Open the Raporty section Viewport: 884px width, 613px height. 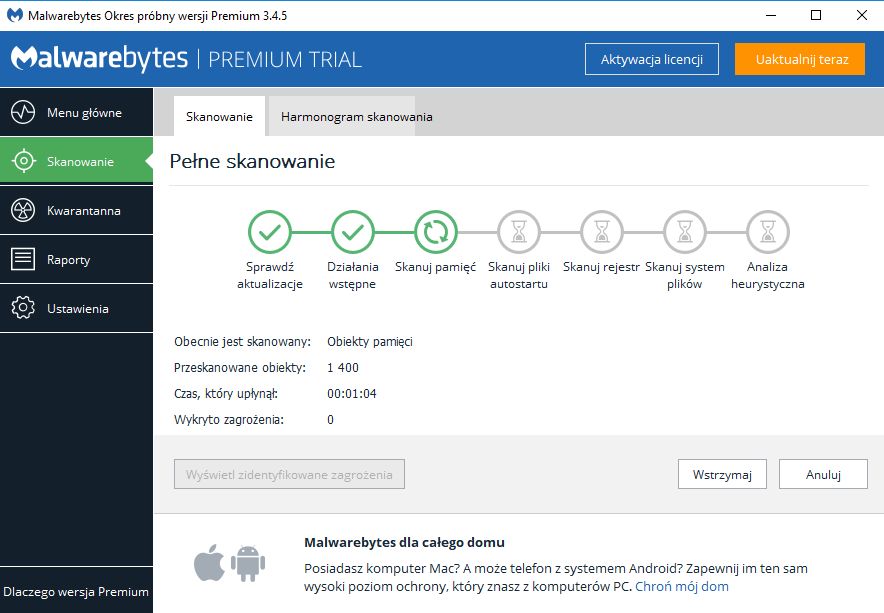coord(76,259)
